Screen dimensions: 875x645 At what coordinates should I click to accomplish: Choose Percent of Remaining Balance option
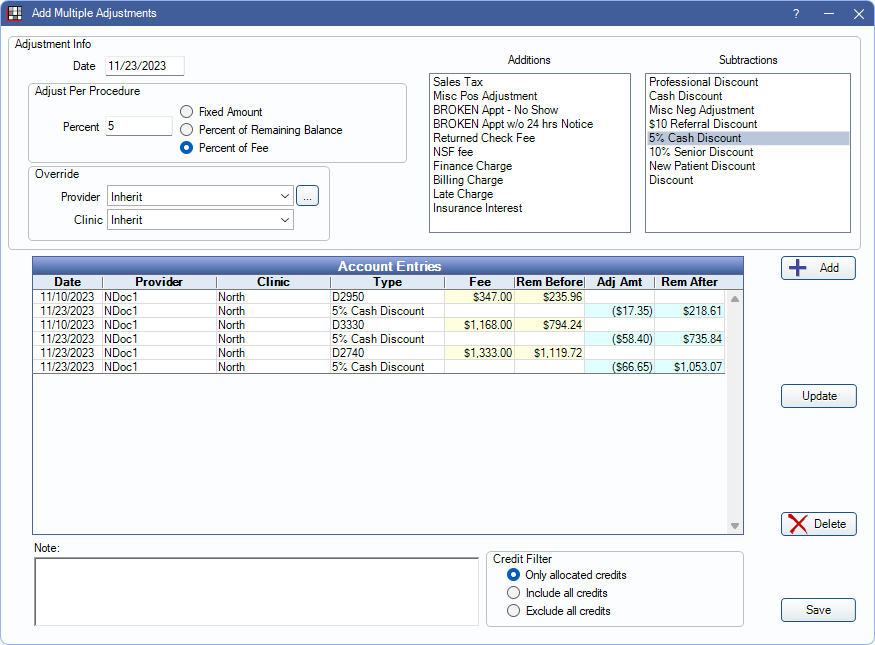click(187, 130)
